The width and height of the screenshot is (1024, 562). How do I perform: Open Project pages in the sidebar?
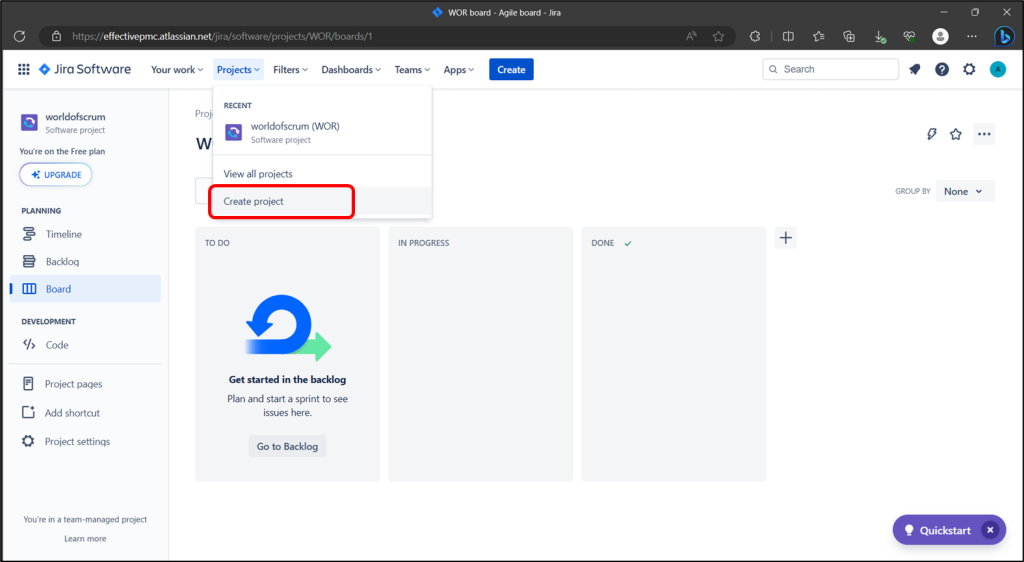[85, 384]
